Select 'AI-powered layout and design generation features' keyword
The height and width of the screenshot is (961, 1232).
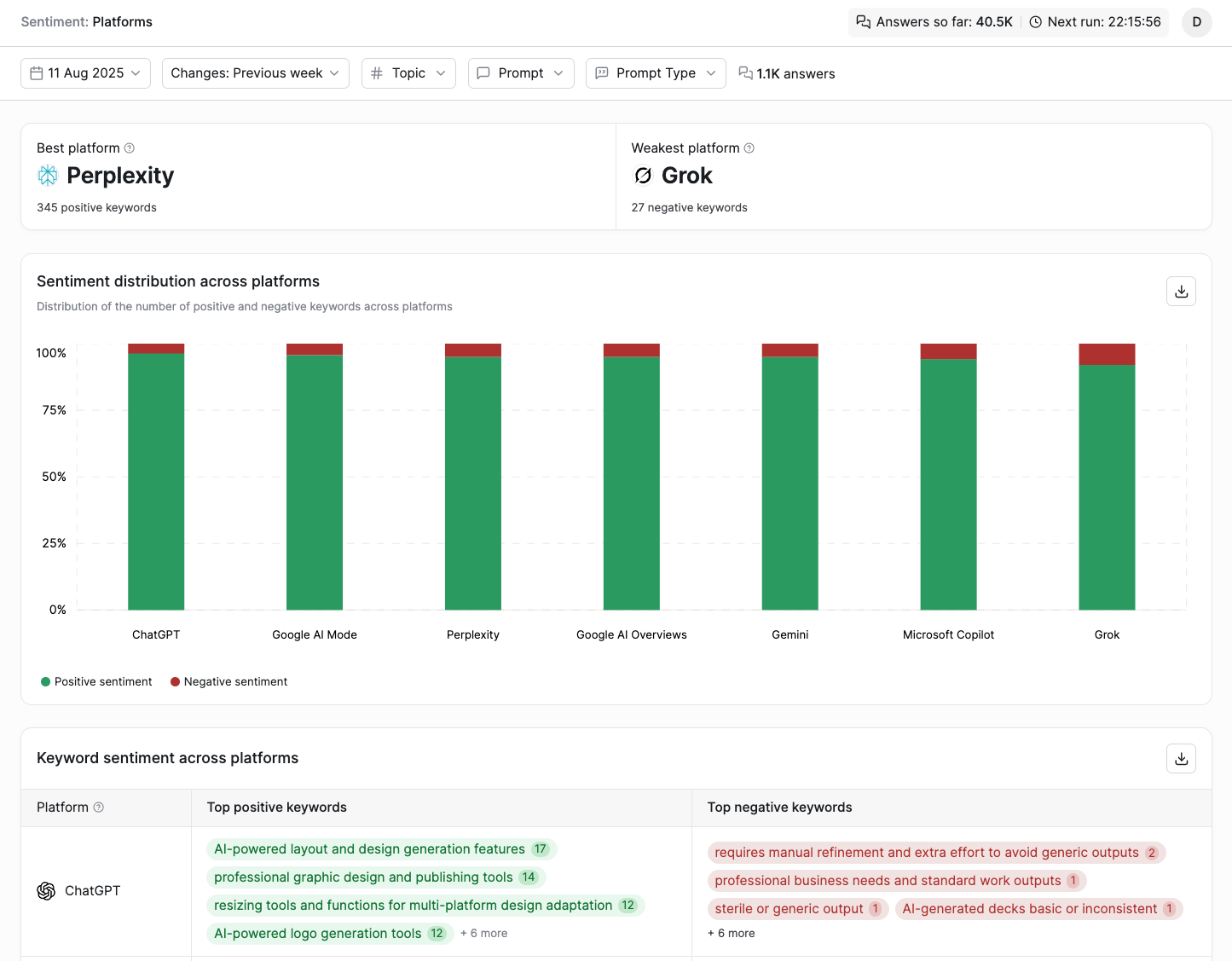[381, 849]
